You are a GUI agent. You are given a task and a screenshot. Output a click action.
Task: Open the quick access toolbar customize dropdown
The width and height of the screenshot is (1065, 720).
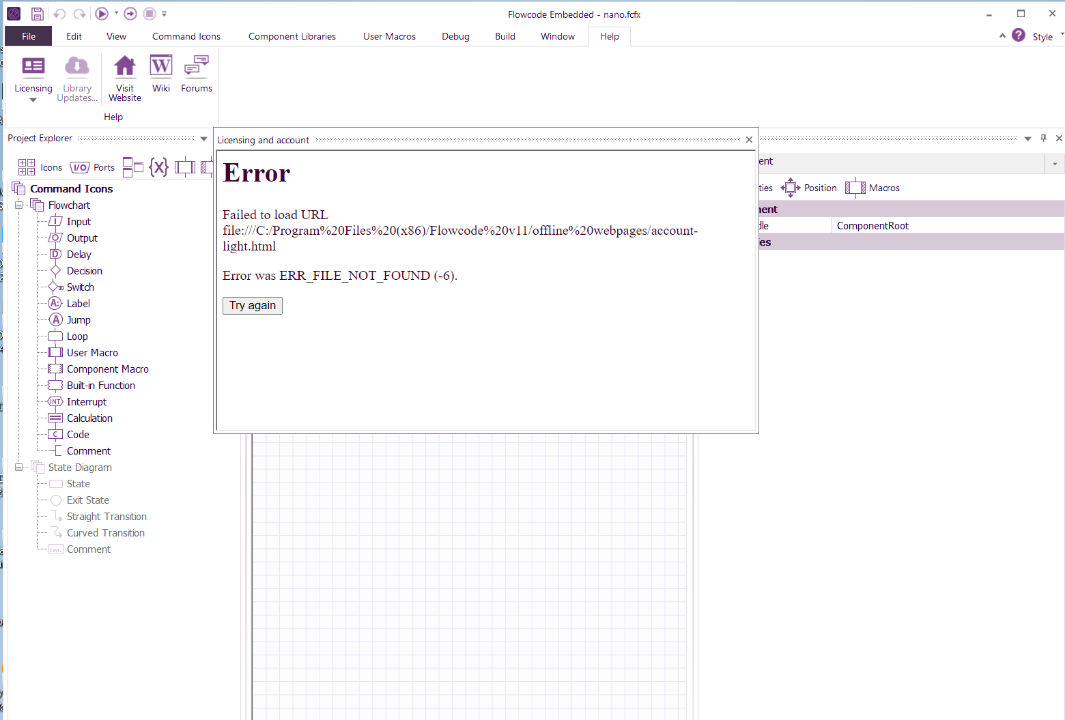point(164,14)
